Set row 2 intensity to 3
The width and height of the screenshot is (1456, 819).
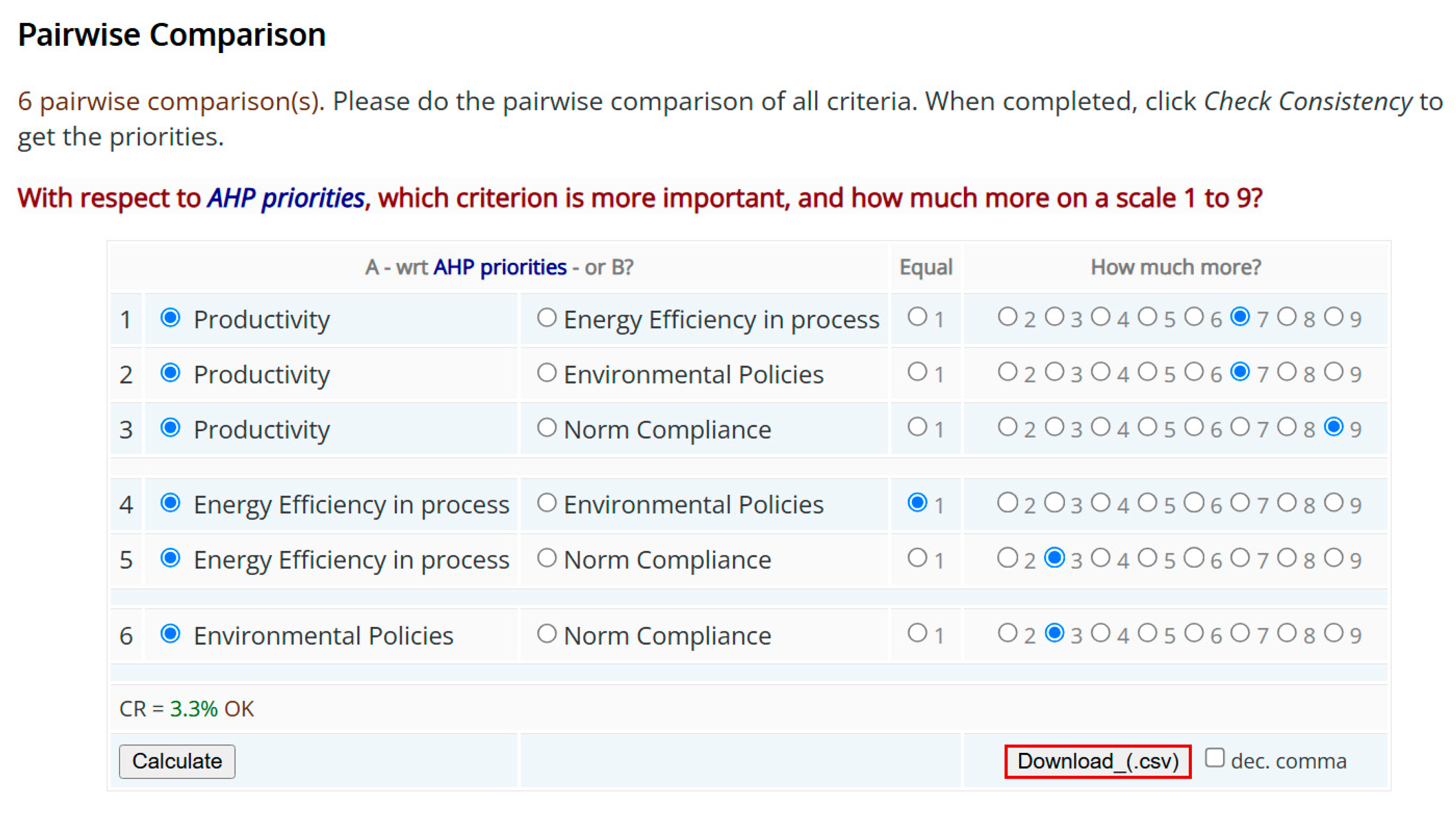(x=1054, y=372)
